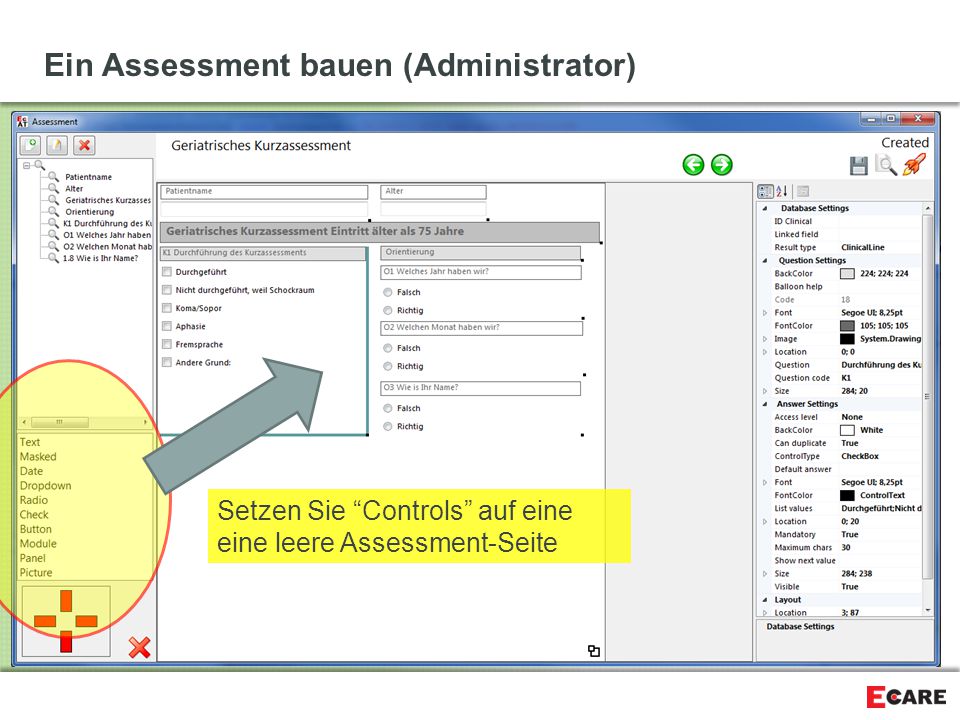Choose Panel in the controls list
This screenshot has height=720, width=960.
(32, 558)
